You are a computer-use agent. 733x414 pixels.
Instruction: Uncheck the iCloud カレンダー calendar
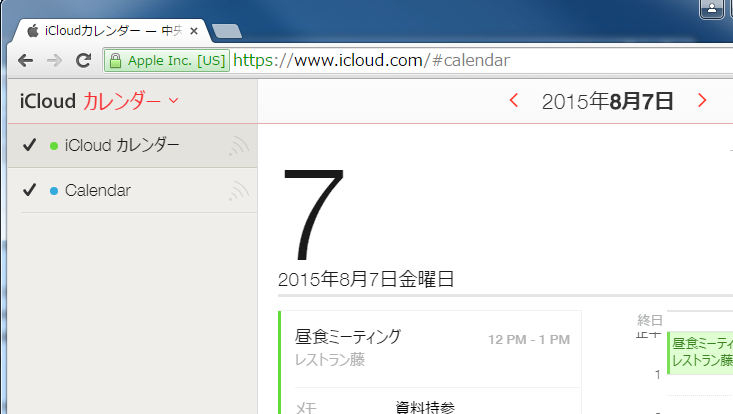(x=29, y=145)
